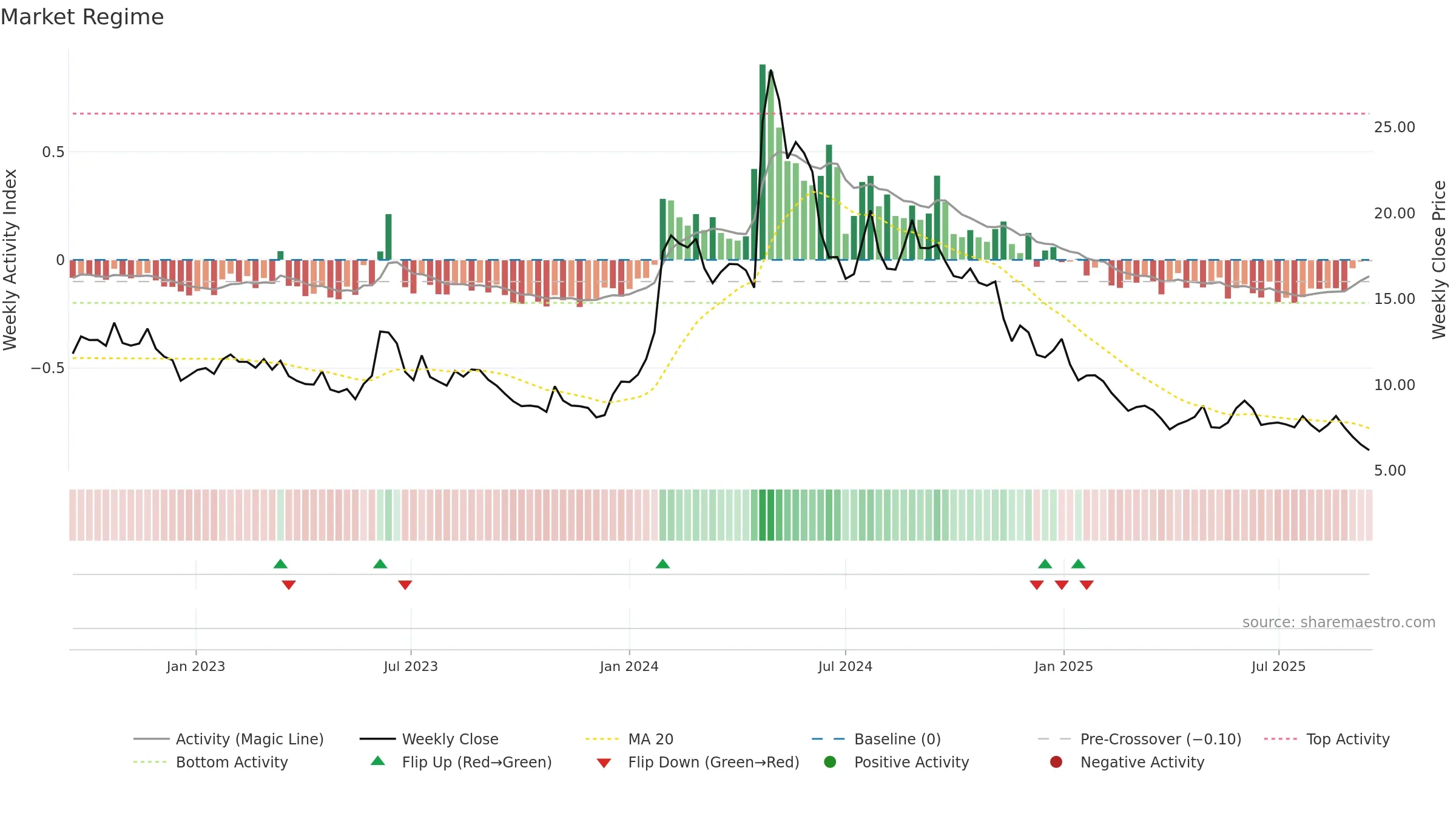1456x819 pixels.
Task: Click Jan 2025 x-axis label
Action: coord(1063,667)
